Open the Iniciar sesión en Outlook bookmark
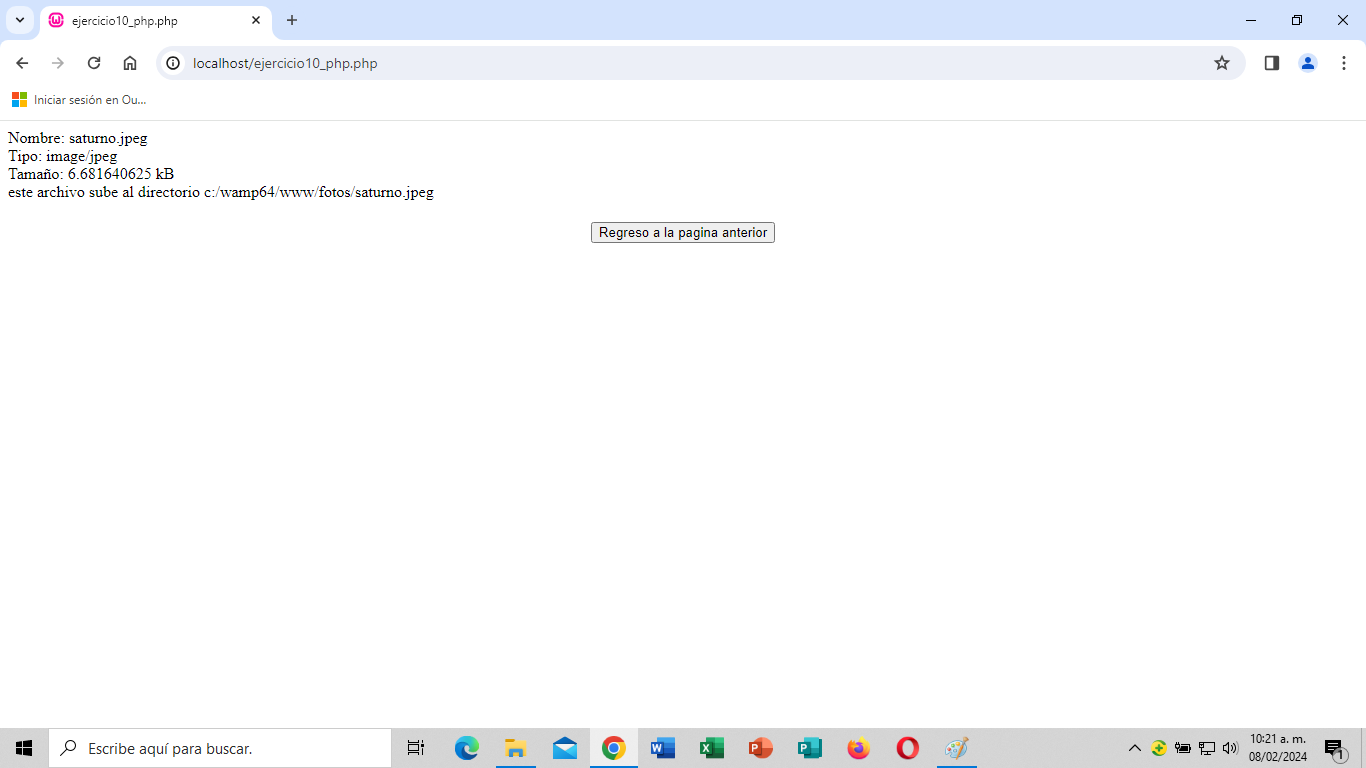The width and height of the screenshot is (1366, 768). [x=79, y=100]
